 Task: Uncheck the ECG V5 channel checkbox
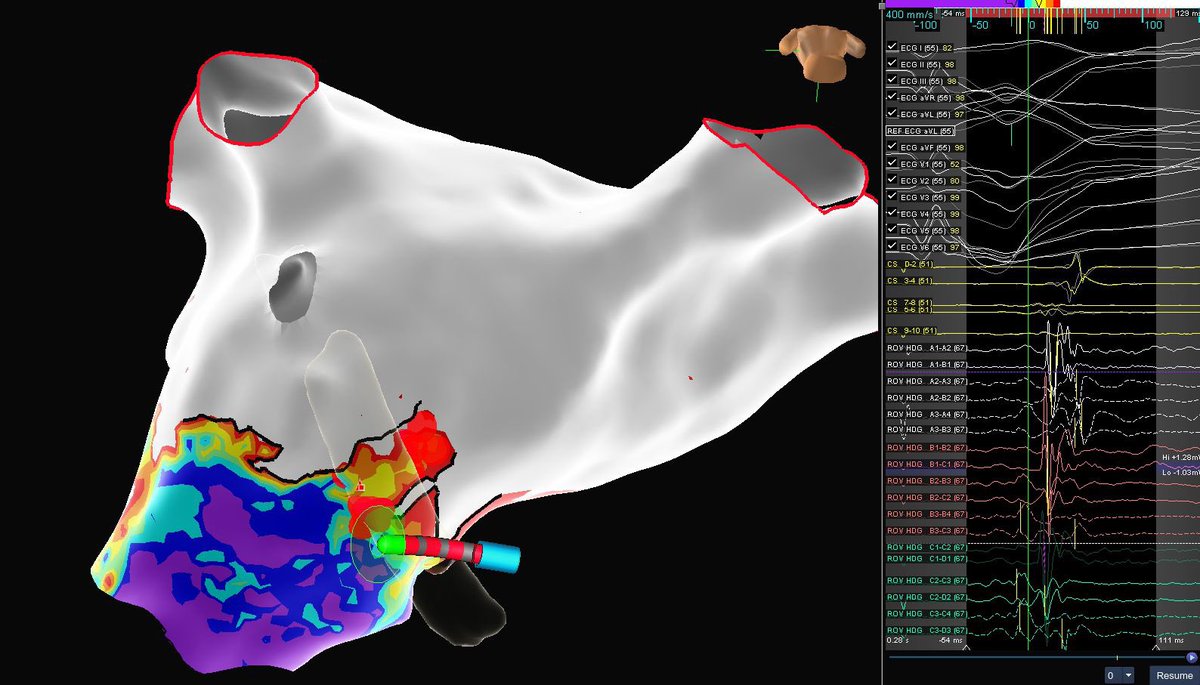(x=893, y=230)
